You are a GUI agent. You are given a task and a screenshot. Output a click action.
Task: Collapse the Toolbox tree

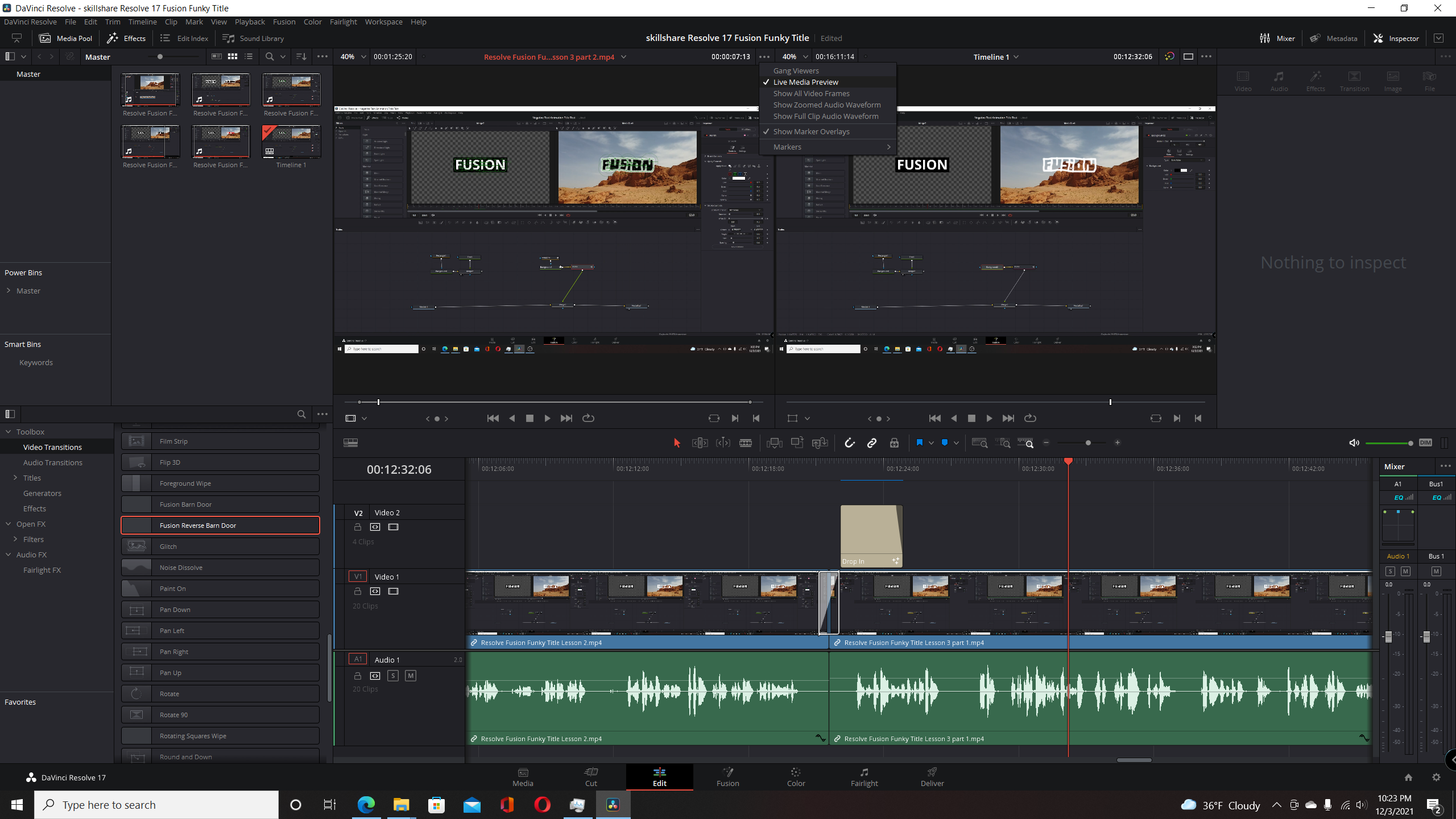[9, 432]
